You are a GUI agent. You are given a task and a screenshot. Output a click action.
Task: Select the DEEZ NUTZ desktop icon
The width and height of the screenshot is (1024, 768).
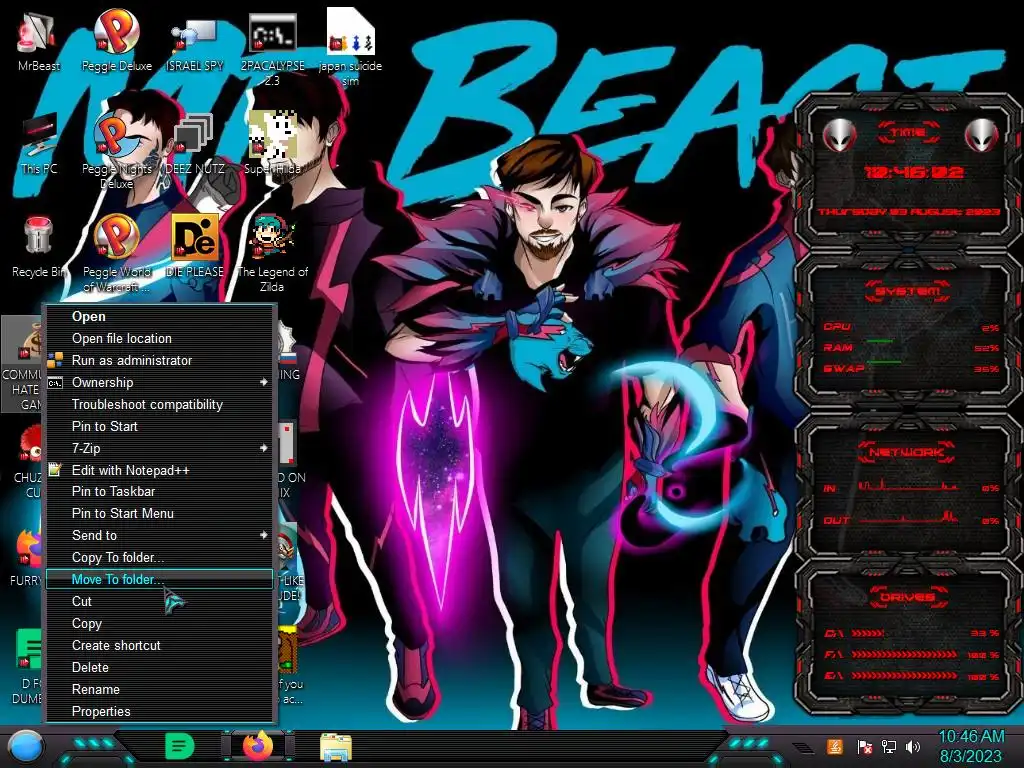click(x=195, y=144)
